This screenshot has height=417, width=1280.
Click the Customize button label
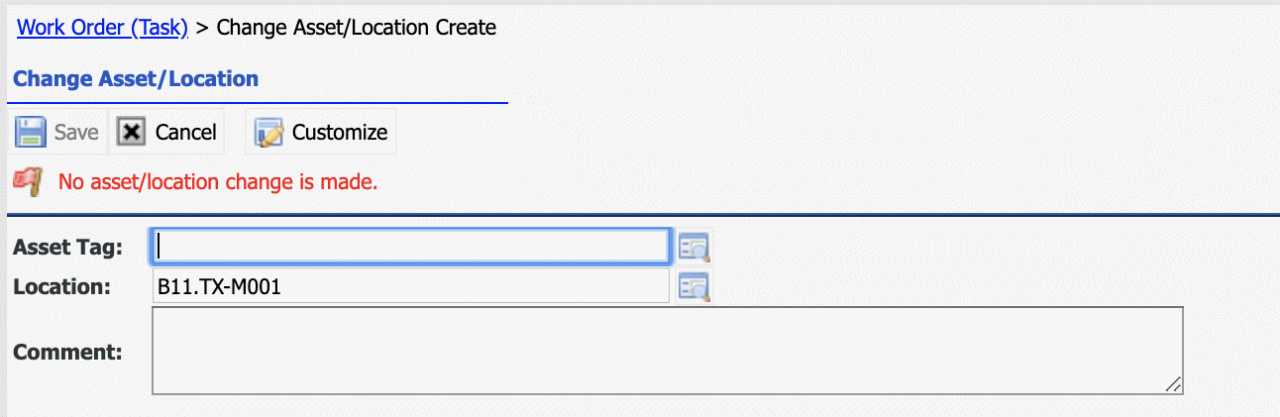click(x=339, y=132)
